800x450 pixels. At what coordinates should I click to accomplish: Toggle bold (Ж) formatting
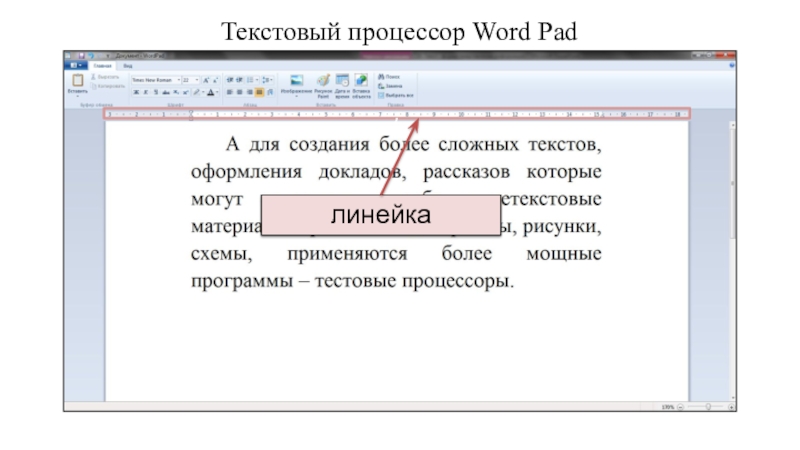136,92
